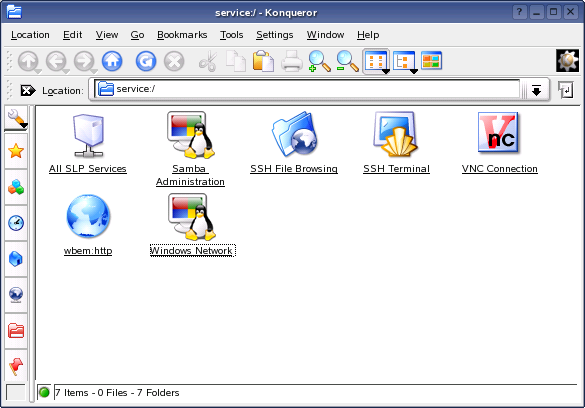Image resolution: width=585 pixels, height=408 pixels.
Task: Click the Stop loading icon
Action: pos(174,61)
